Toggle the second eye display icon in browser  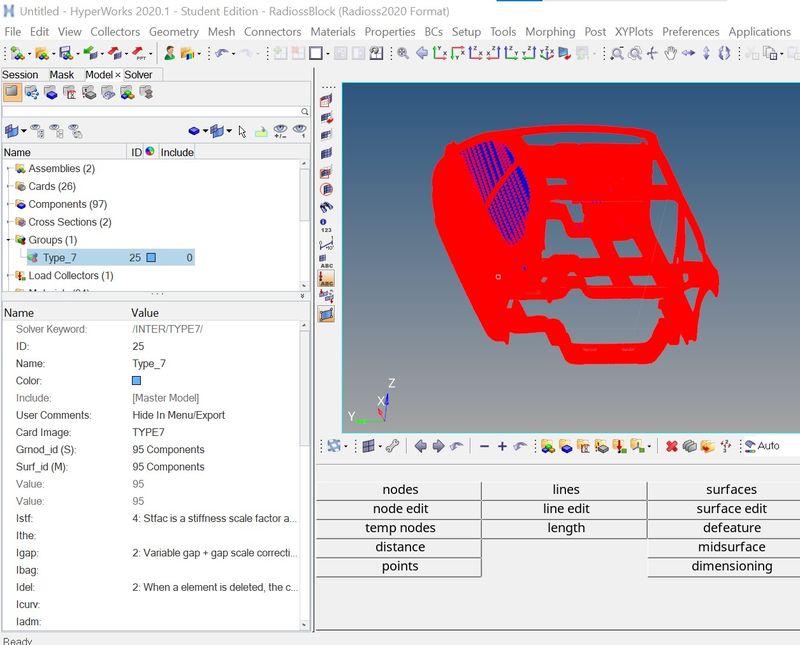56,131
